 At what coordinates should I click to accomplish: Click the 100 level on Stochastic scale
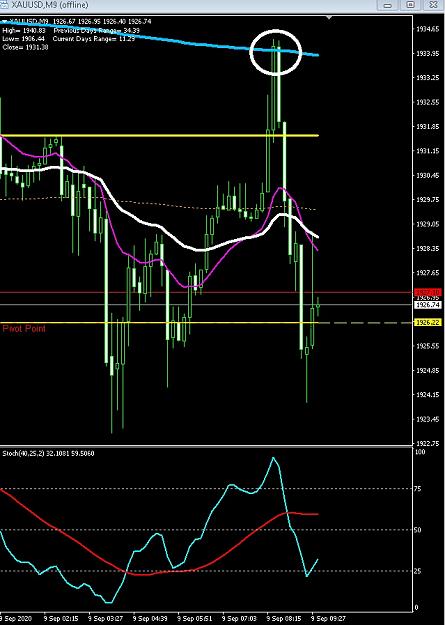point(419,452)
